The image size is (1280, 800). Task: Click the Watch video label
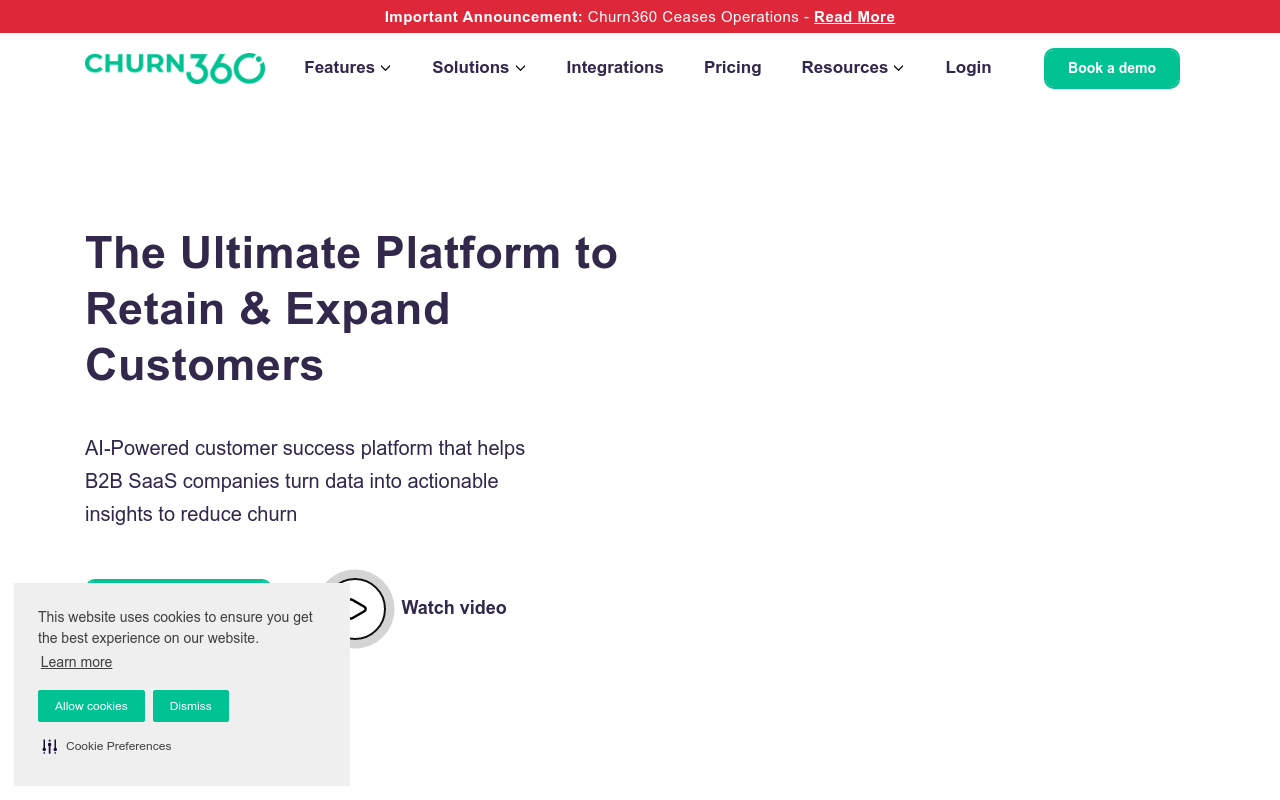pos(454,608)
